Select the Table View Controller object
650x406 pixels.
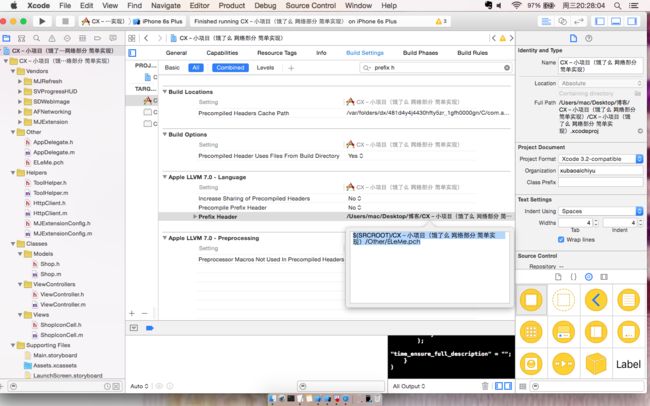[628, 299]
